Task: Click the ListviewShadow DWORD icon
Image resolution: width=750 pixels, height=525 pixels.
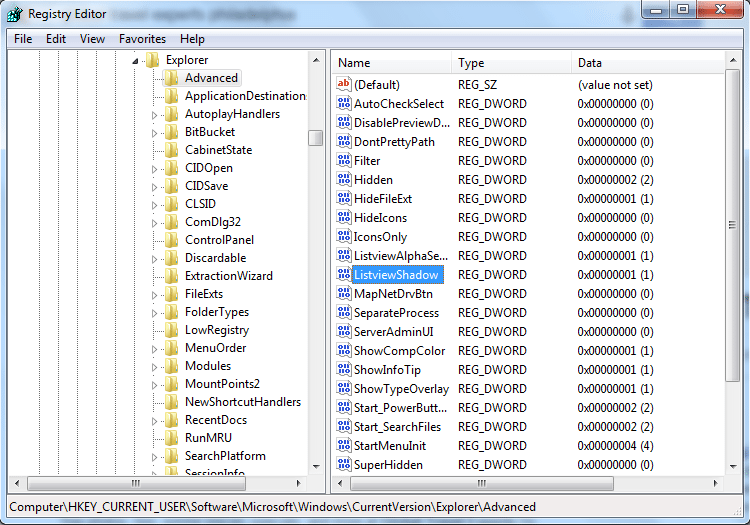Action: [x=344, y=274]
